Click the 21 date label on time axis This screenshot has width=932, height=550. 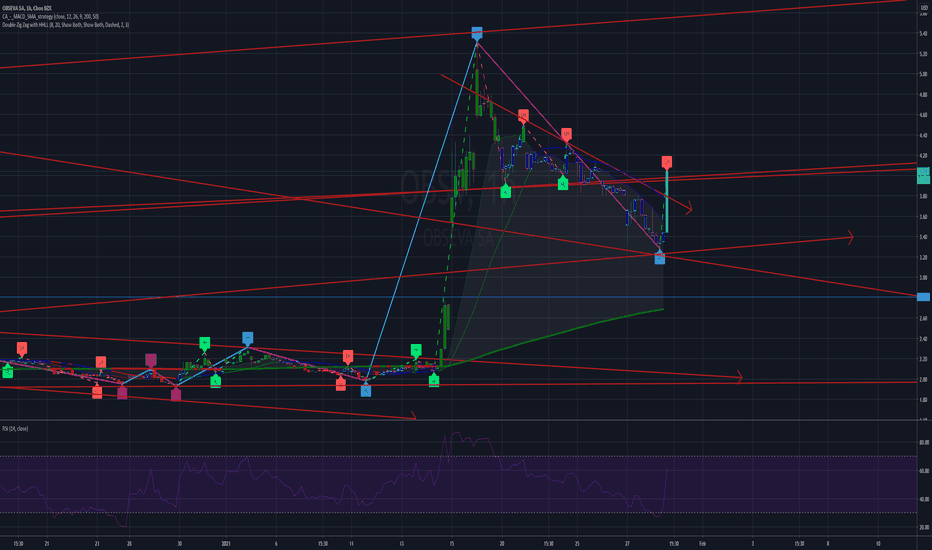47,543
